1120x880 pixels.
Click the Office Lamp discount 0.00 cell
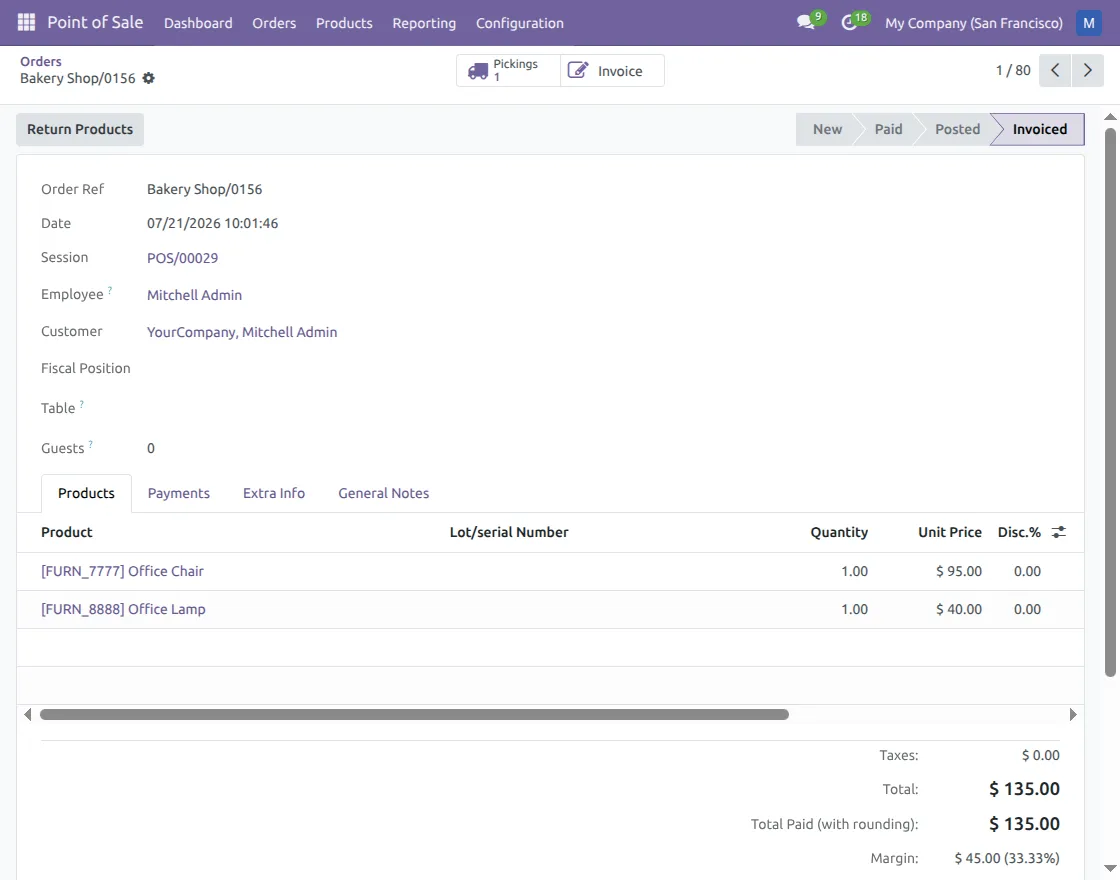(x=1027, y=609)
